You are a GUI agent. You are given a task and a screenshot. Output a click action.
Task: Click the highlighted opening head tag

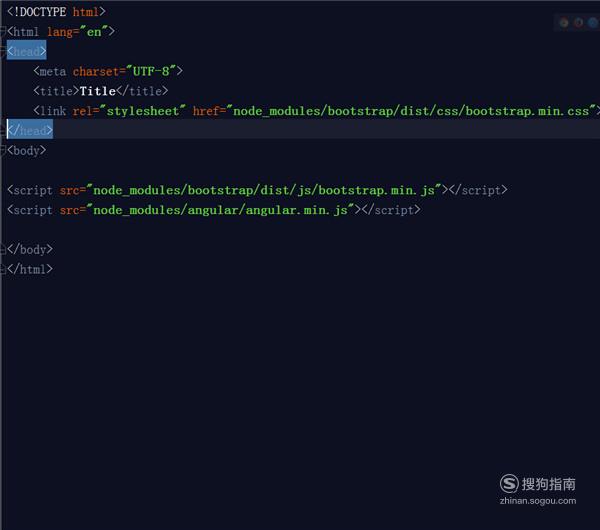tap(26, 51)
